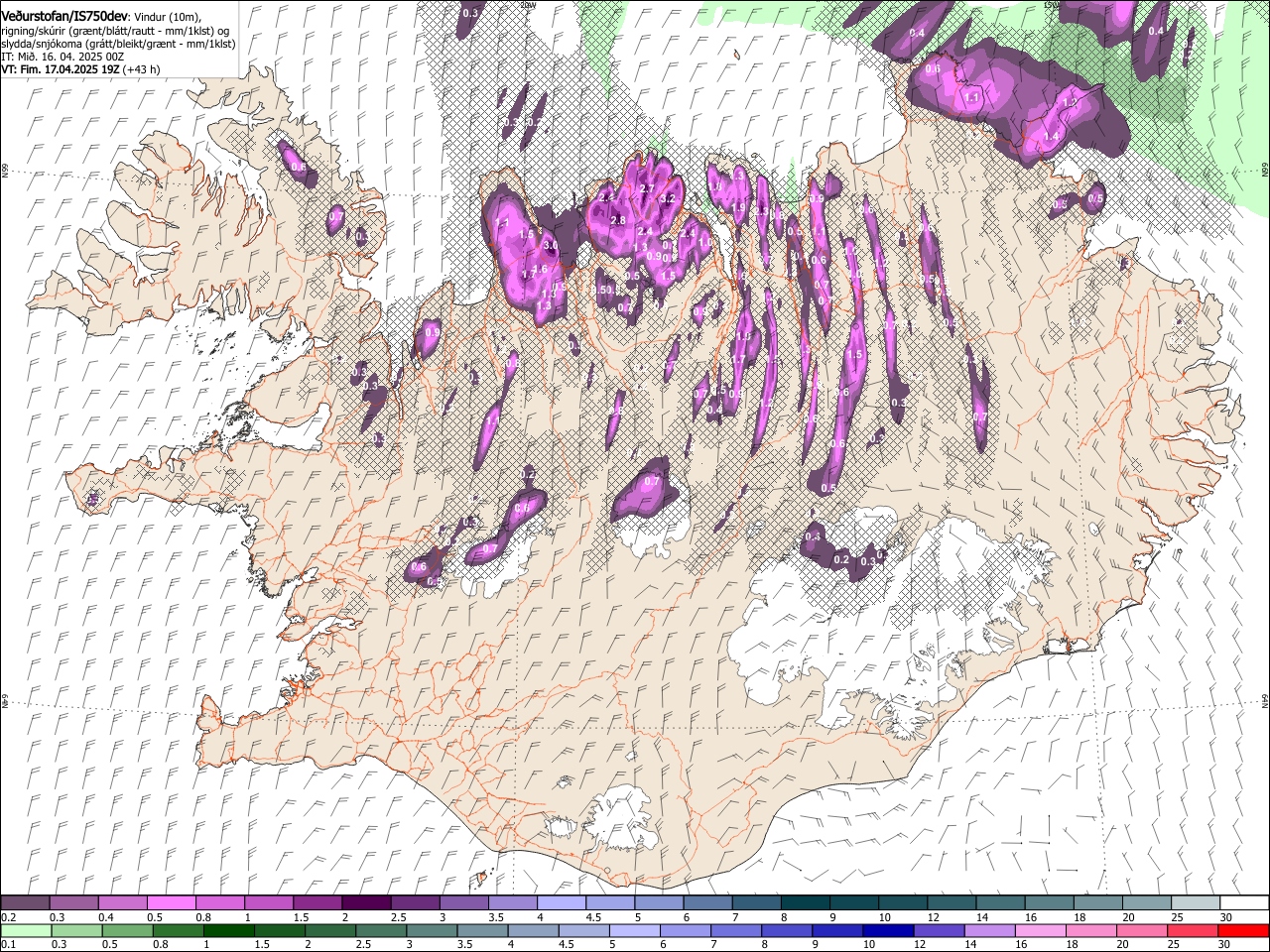Click the rain scale swatch between 25 and 30
This screenshot has width=1270, height=952.
point(1193,930)
